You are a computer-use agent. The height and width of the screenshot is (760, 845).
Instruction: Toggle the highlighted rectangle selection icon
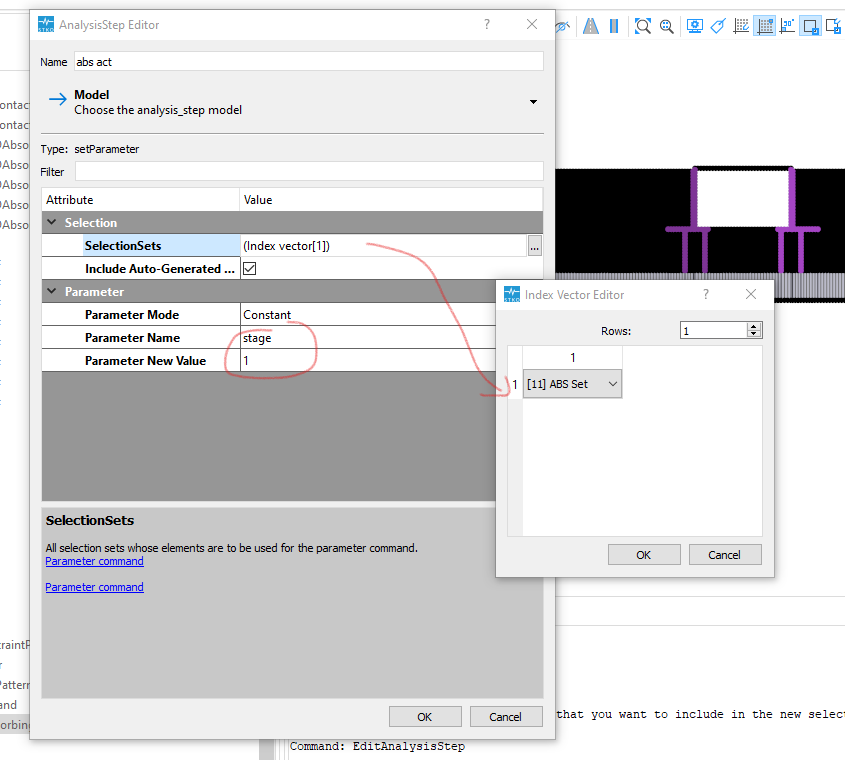click(x=810, y=26)
